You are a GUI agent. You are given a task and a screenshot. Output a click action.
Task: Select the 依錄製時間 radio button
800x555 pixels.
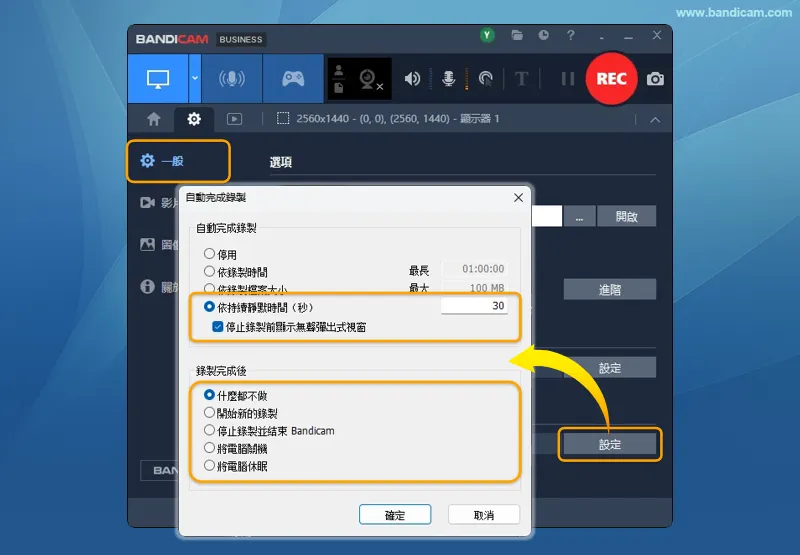tap(209, 271)
